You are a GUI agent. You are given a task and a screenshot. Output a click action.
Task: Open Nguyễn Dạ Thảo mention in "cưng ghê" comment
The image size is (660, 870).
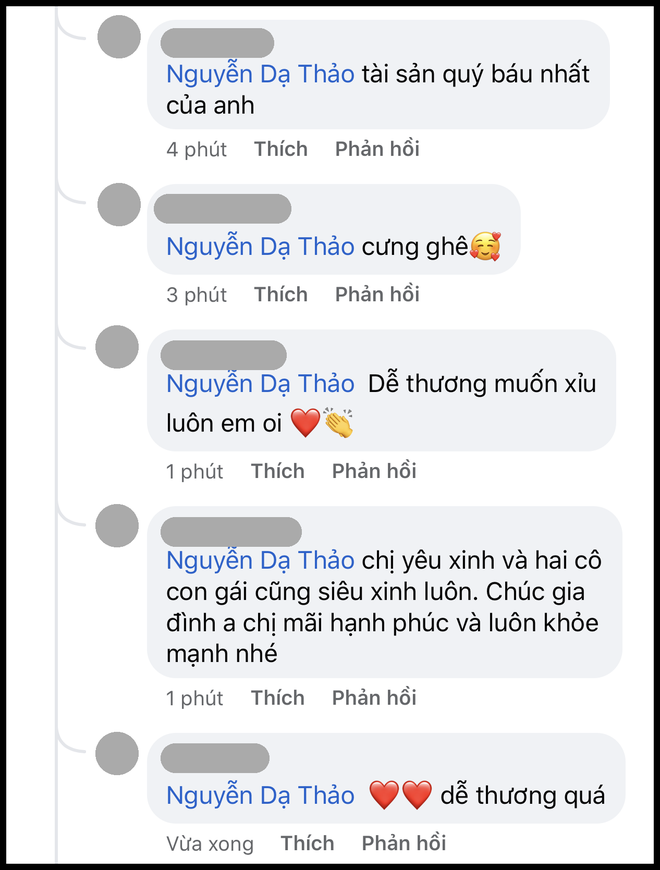[260, 246]
